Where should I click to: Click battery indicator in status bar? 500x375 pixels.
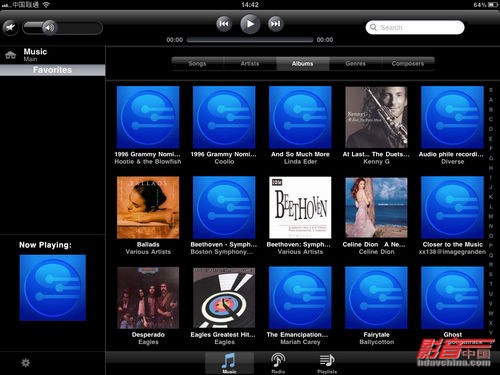pos(492,5)
